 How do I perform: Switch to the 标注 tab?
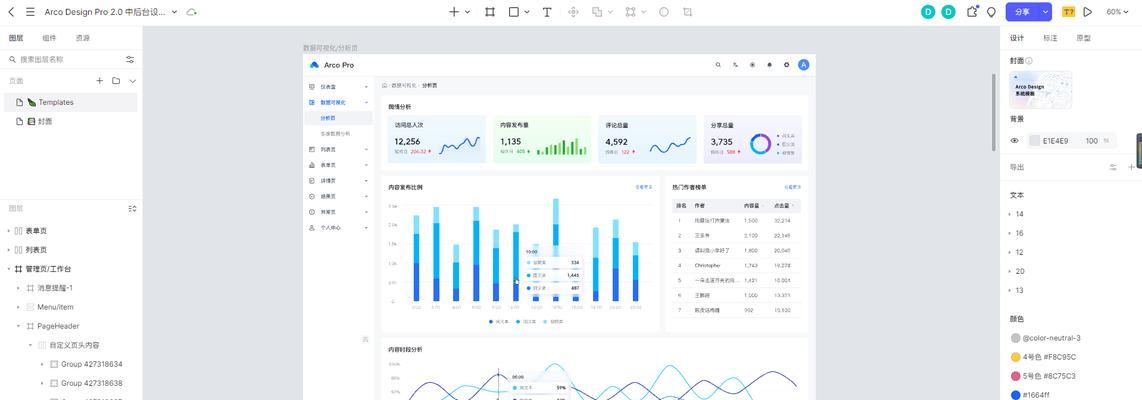[x=1050, y=38]
